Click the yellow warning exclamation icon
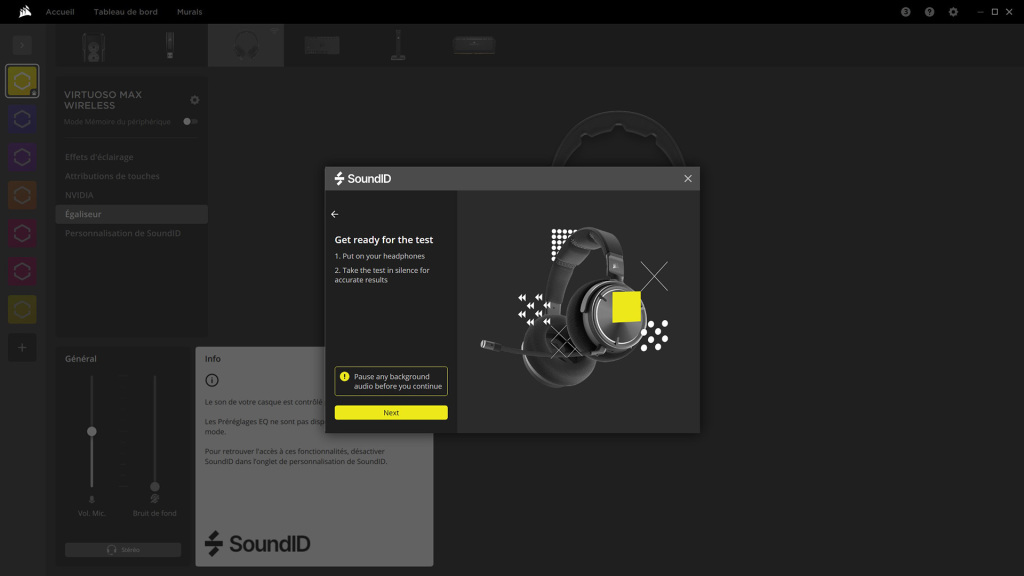Image resolution: width=1024 pixels, height=576 pixels. (345, 377)
